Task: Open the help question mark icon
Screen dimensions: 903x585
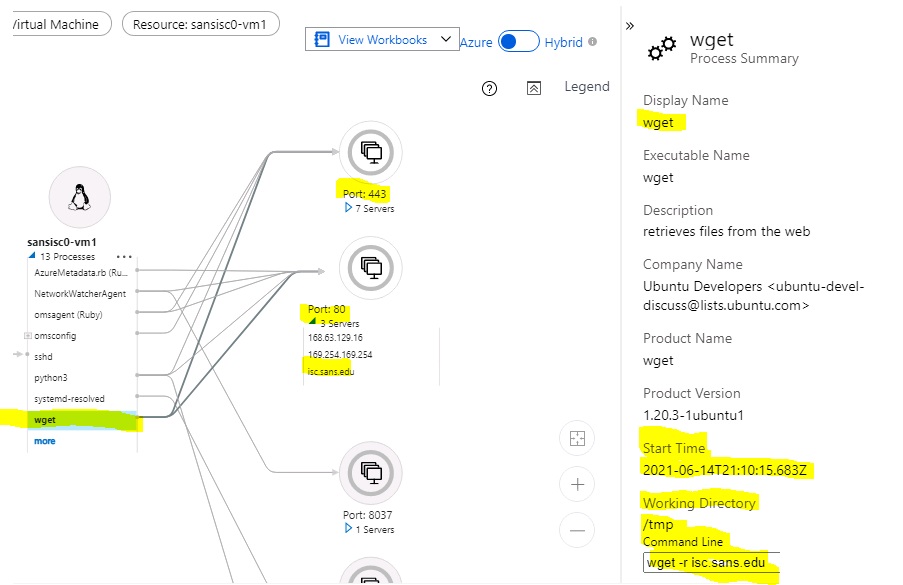Action: pyautogui.click(x=490, y=89)
